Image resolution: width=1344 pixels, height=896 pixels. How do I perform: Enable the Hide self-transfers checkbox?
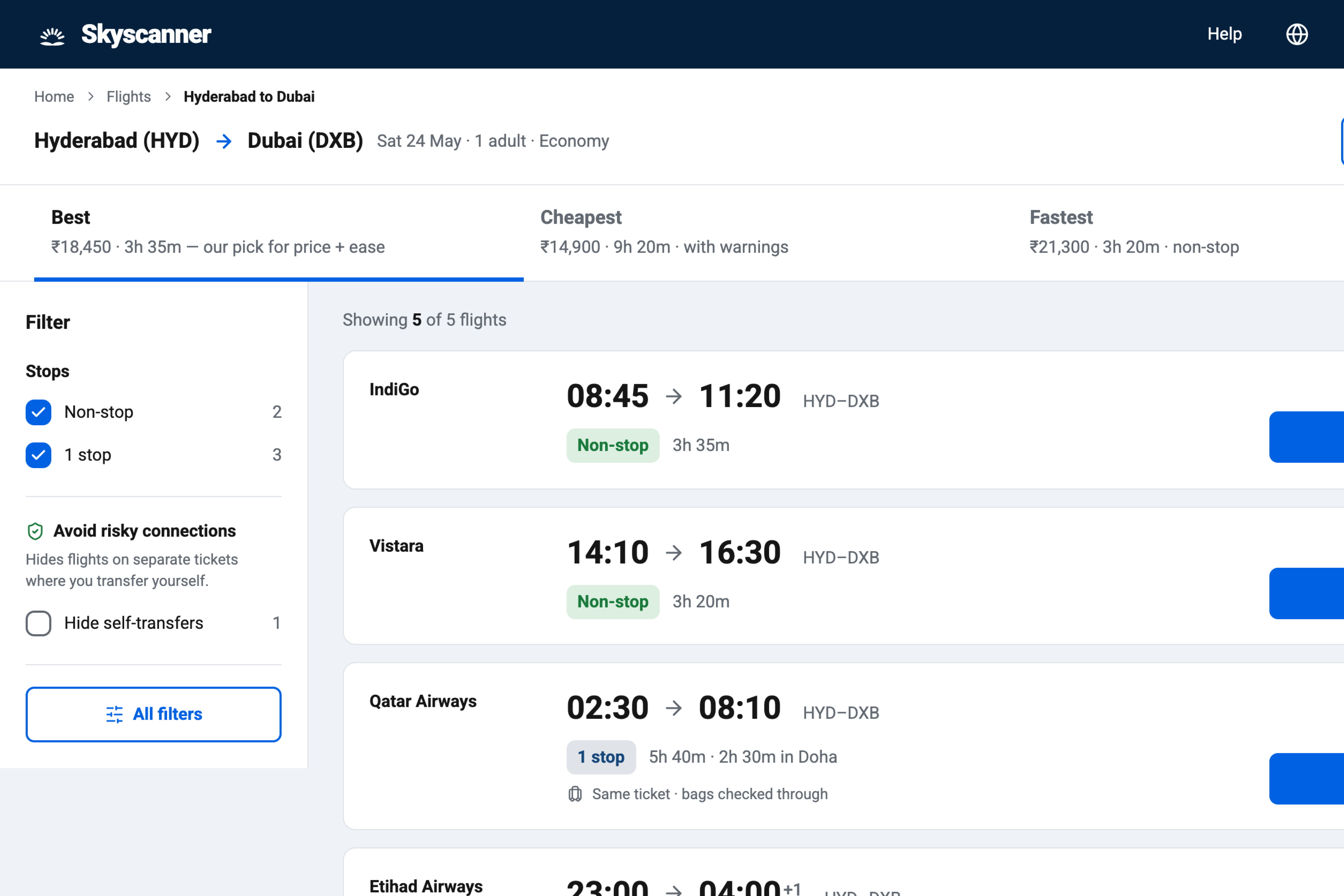pos(38,623)
